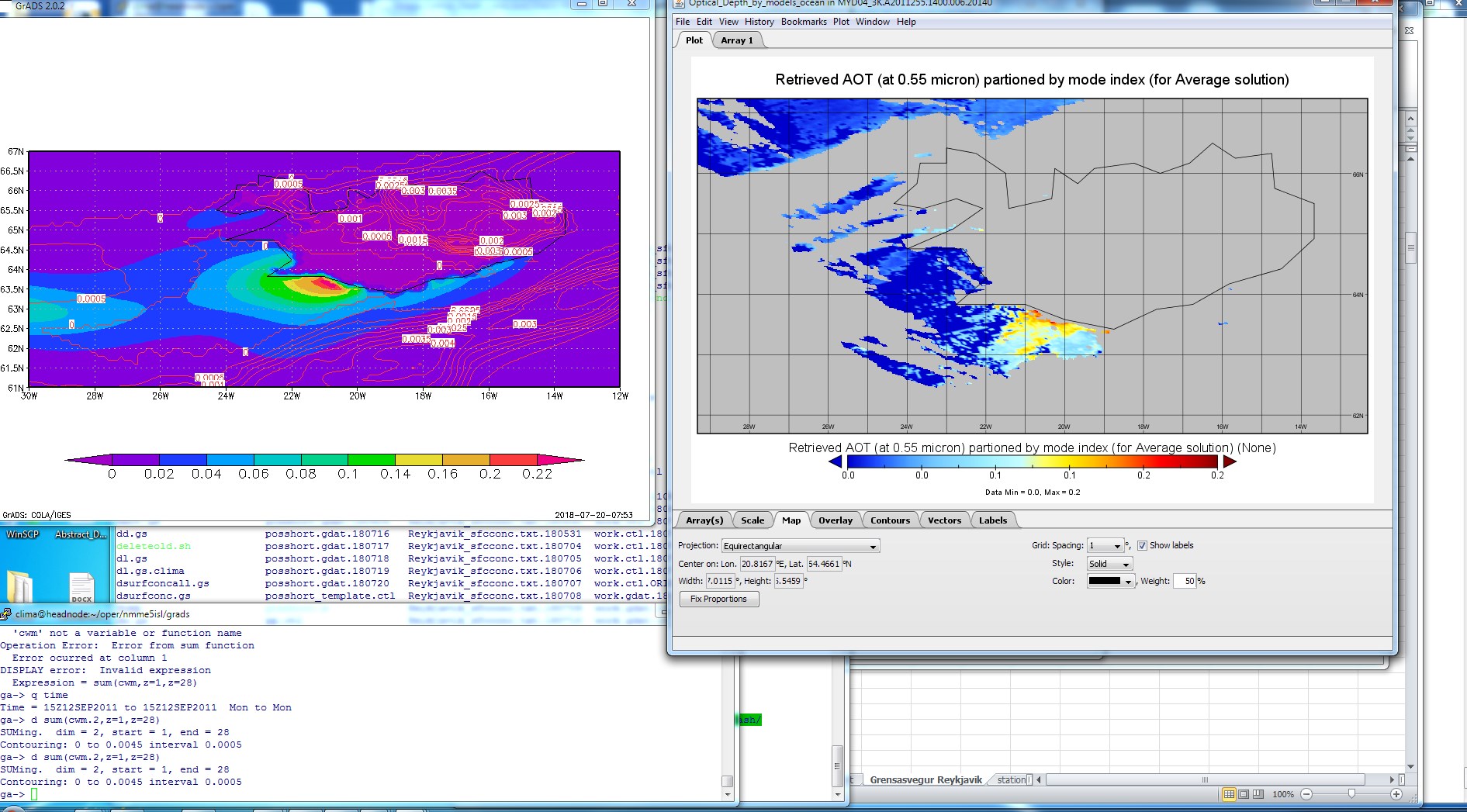Open the grid Color picker dropdown
This screenshot has width=1467, height=812.
tap(1111, 581)
